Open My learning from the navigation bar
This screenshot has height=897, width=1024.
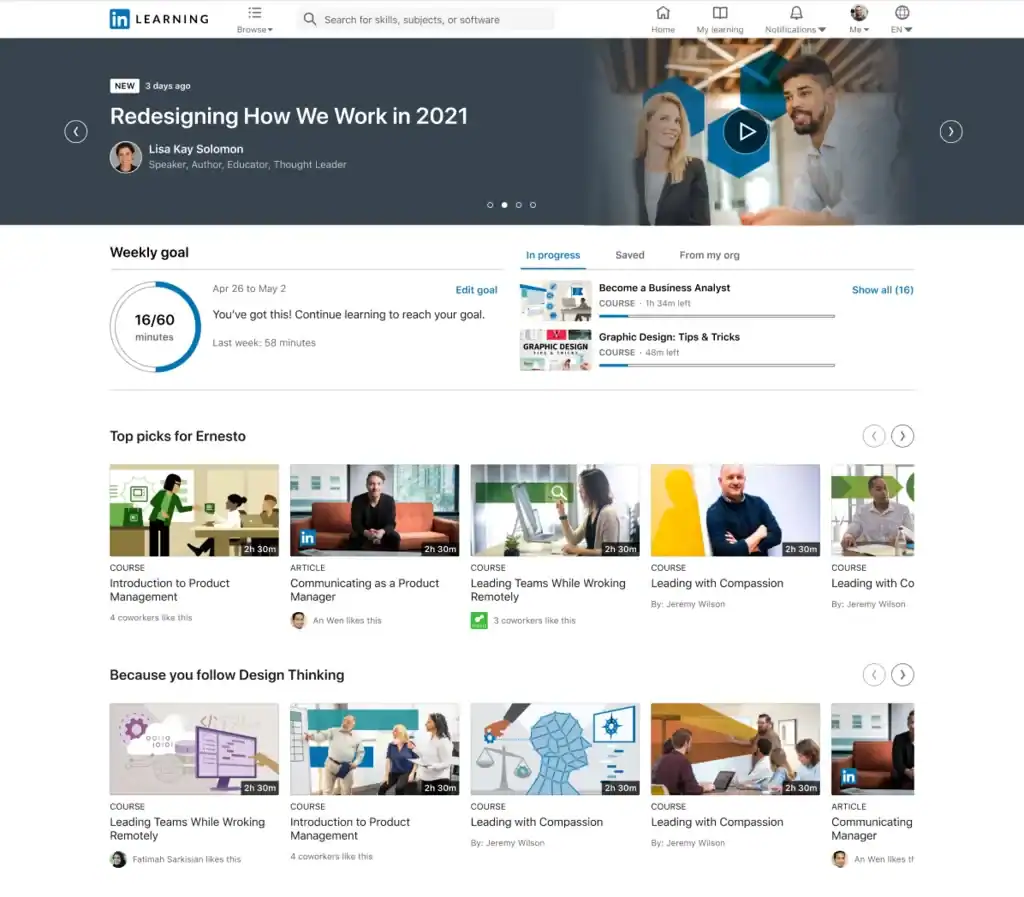pos(720,17)
